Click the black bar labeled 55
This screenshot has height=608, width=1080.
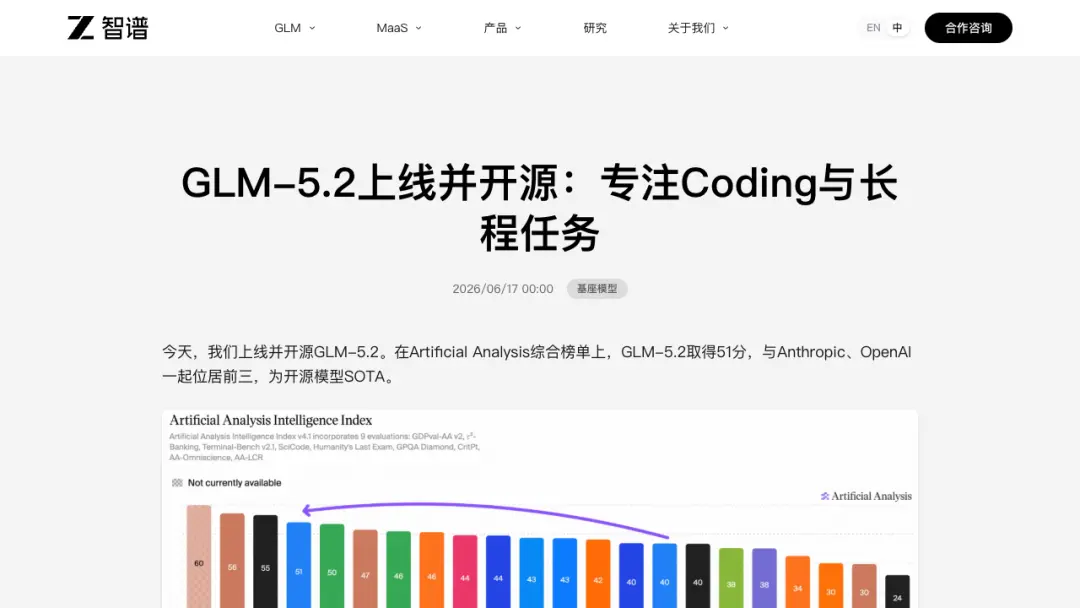tap(265, 561)
